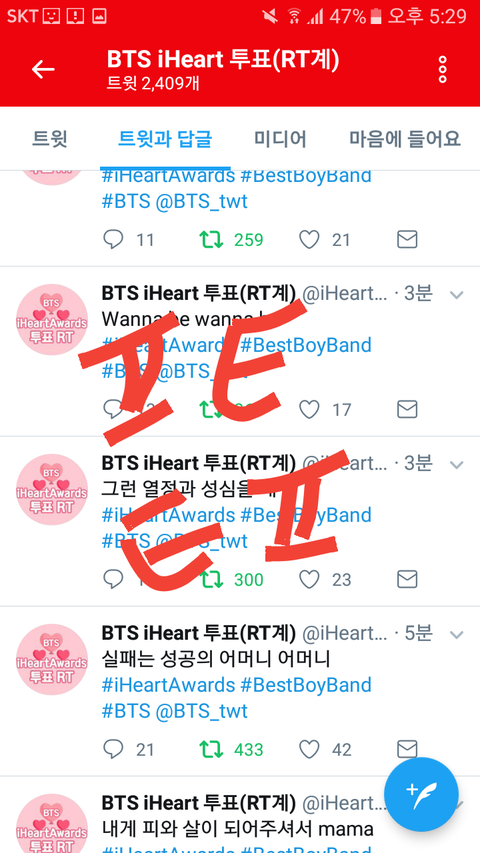Viewport: 480px width, 853px height.
Task: Tap retweet icon showing 300
Action: click(x=211, y=580)
